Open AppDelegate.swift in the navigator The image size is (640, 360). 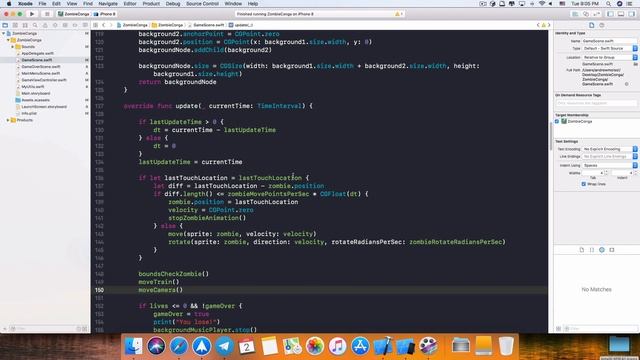(x=37, y=53)
